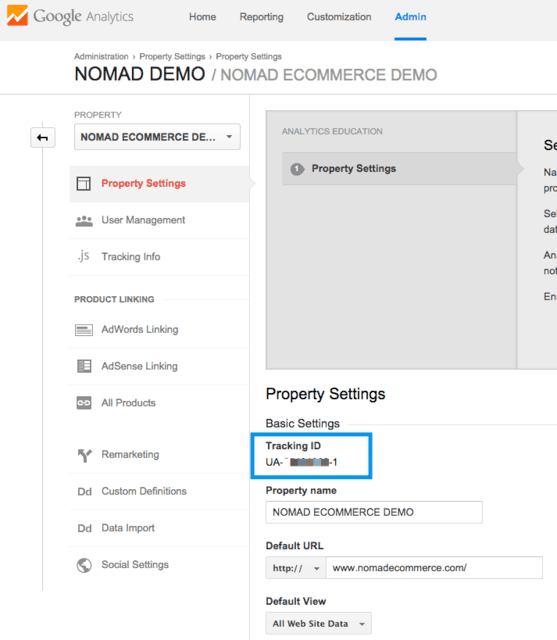Open the Reporting tab

(x=261, y=17)
